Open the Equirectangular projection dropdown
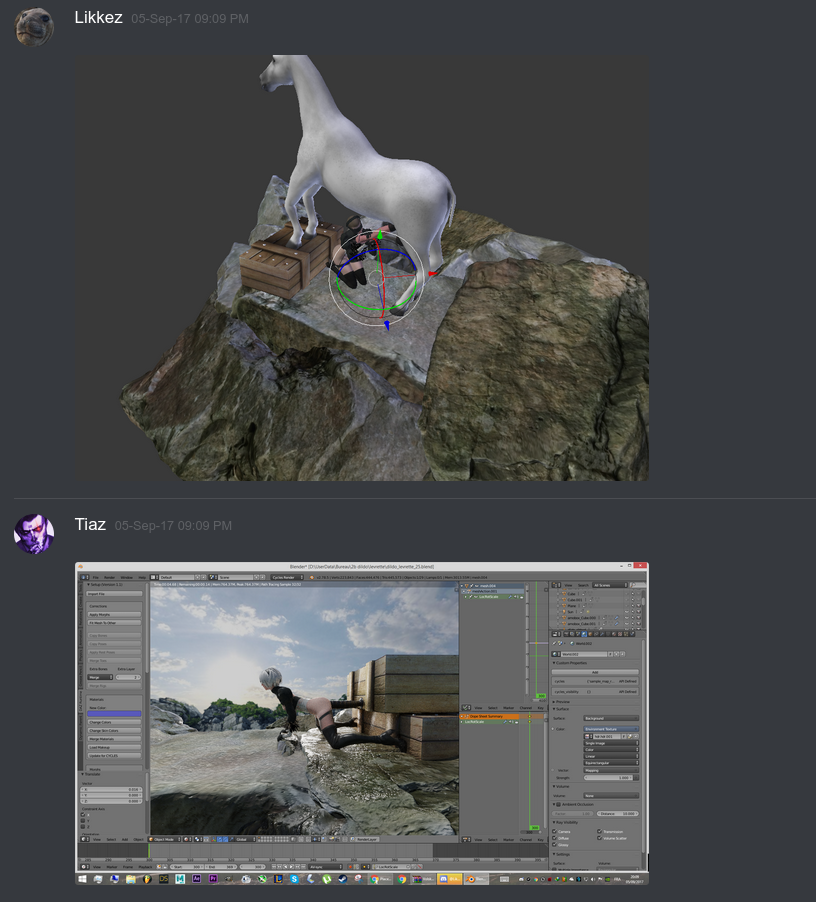The width and height of the screenshot is (816, 902). pyautogui.click(x=611, y=763)
